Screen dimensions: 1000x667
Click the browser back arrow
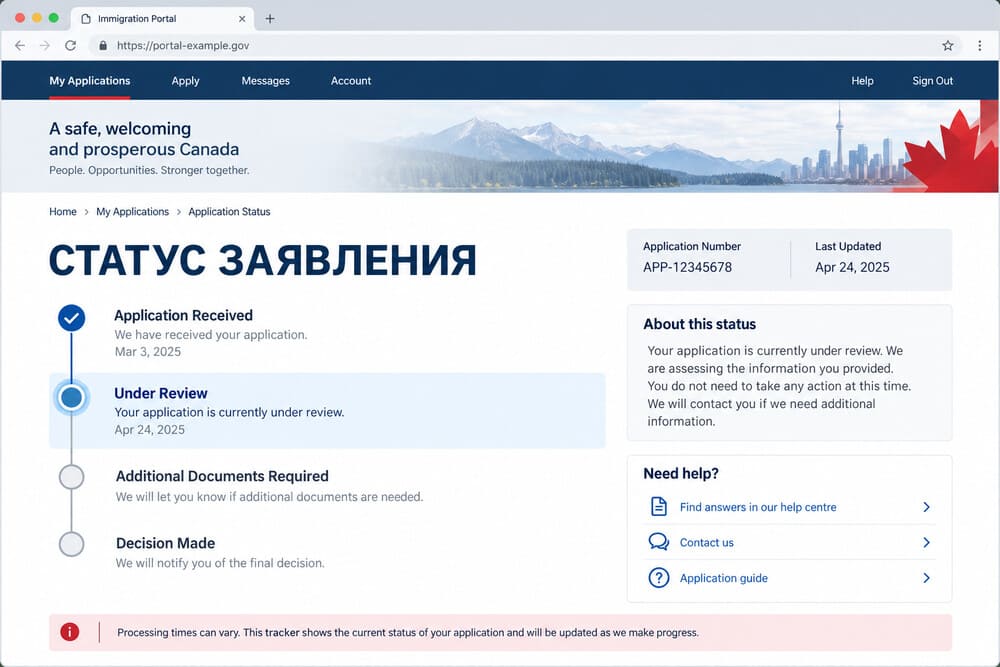tap(20, 45)
